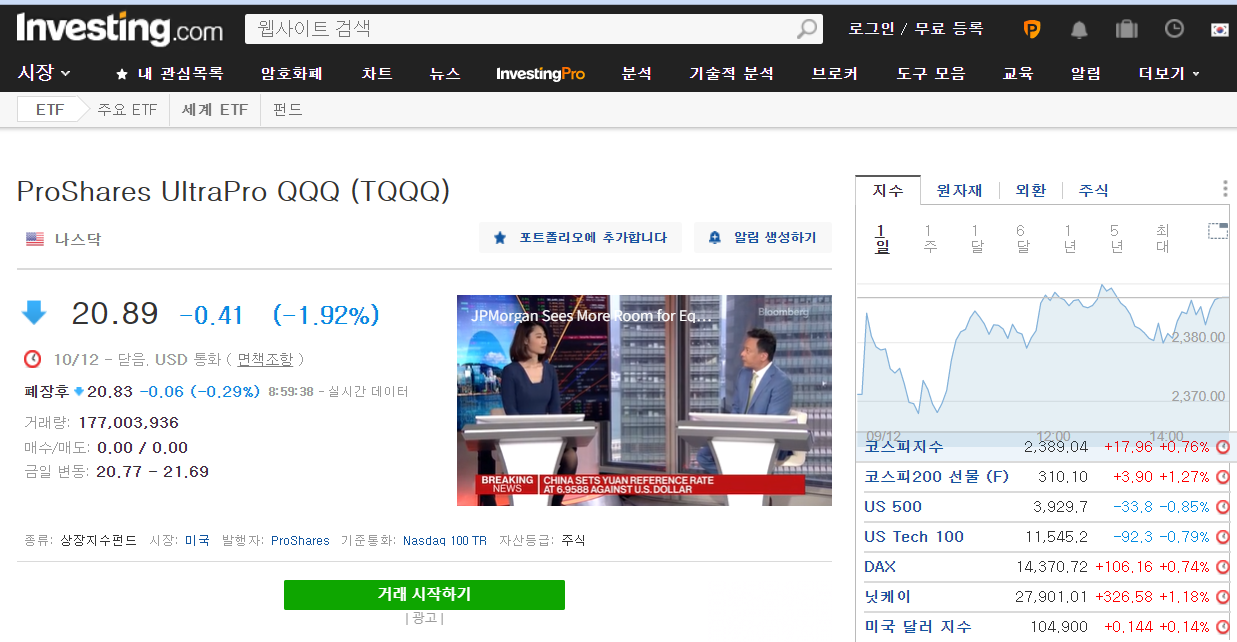Screen dimensions: 1237x642
Task: Open the economic calendar clock icon
Action: point(1174,28)
